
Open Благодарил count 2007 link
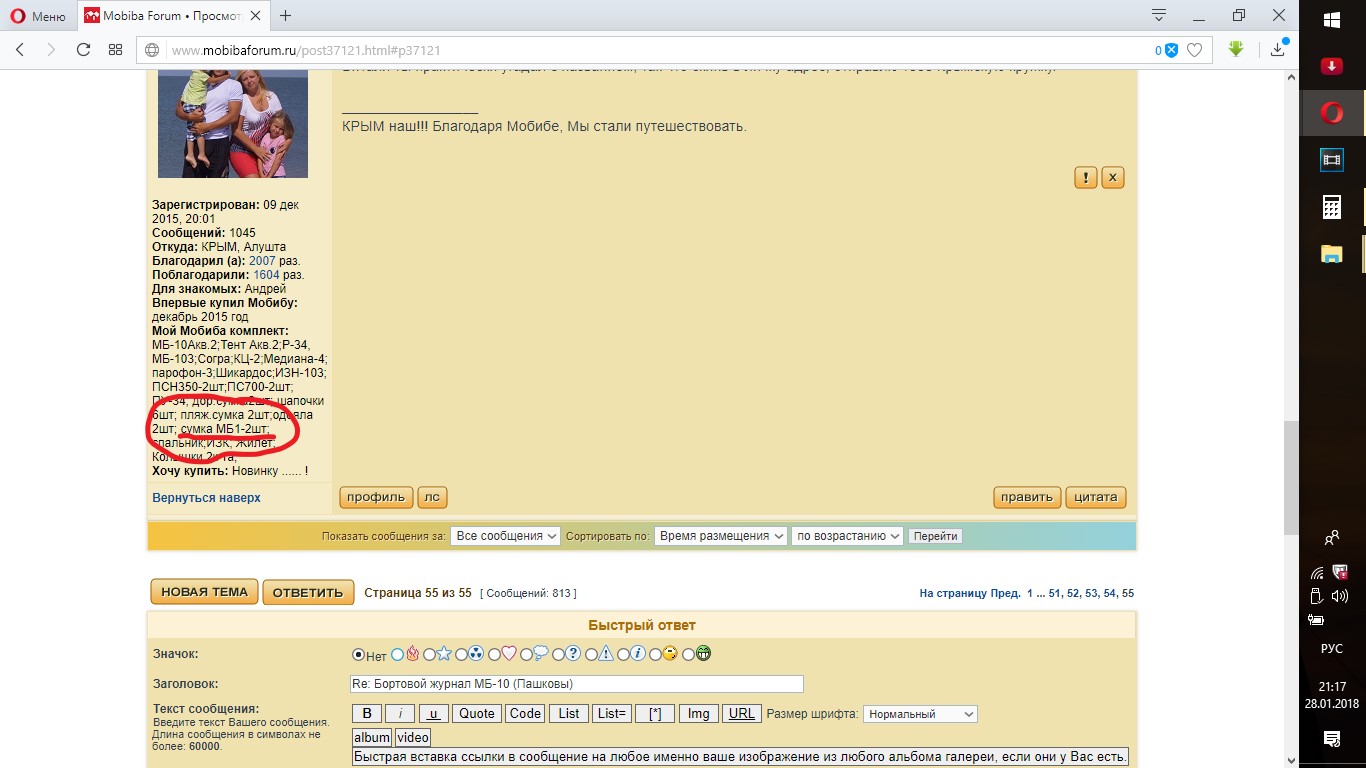[x=262, y=261]
